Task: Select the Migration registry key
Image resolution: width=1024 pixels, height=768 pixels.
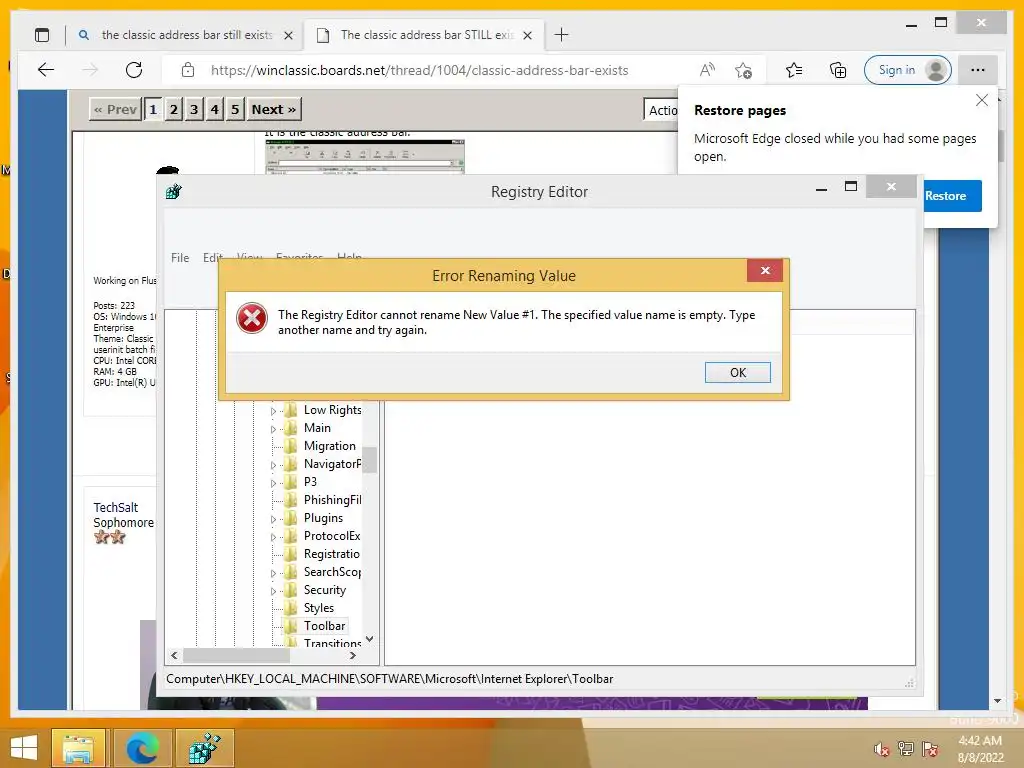Action: pyautogui.click(x=329, y=445)
